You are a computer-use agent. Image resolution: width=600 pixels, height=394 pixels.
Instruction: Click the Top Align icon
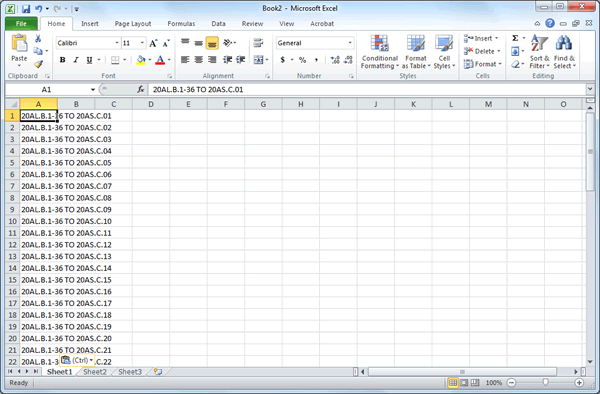tap(185, 42)
